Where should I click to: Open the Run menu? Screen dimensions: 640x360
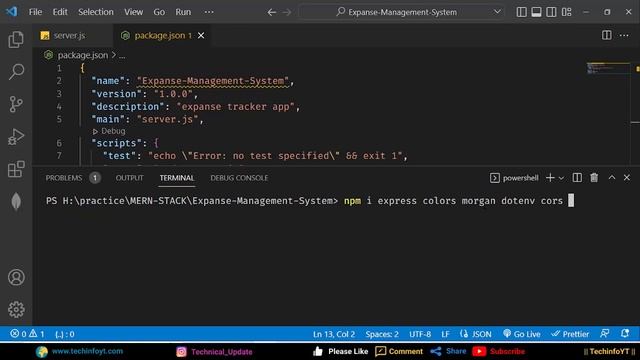[183, 12]
